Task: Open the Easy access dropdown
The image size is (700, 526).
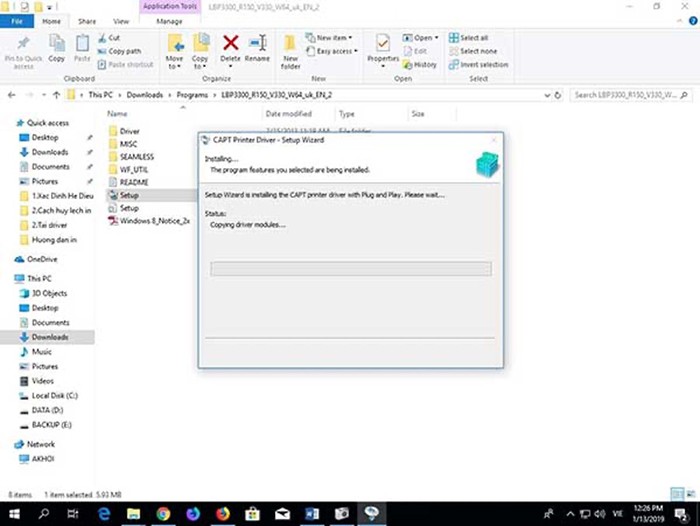Action: pyautogui.click(x=332, y=51)
